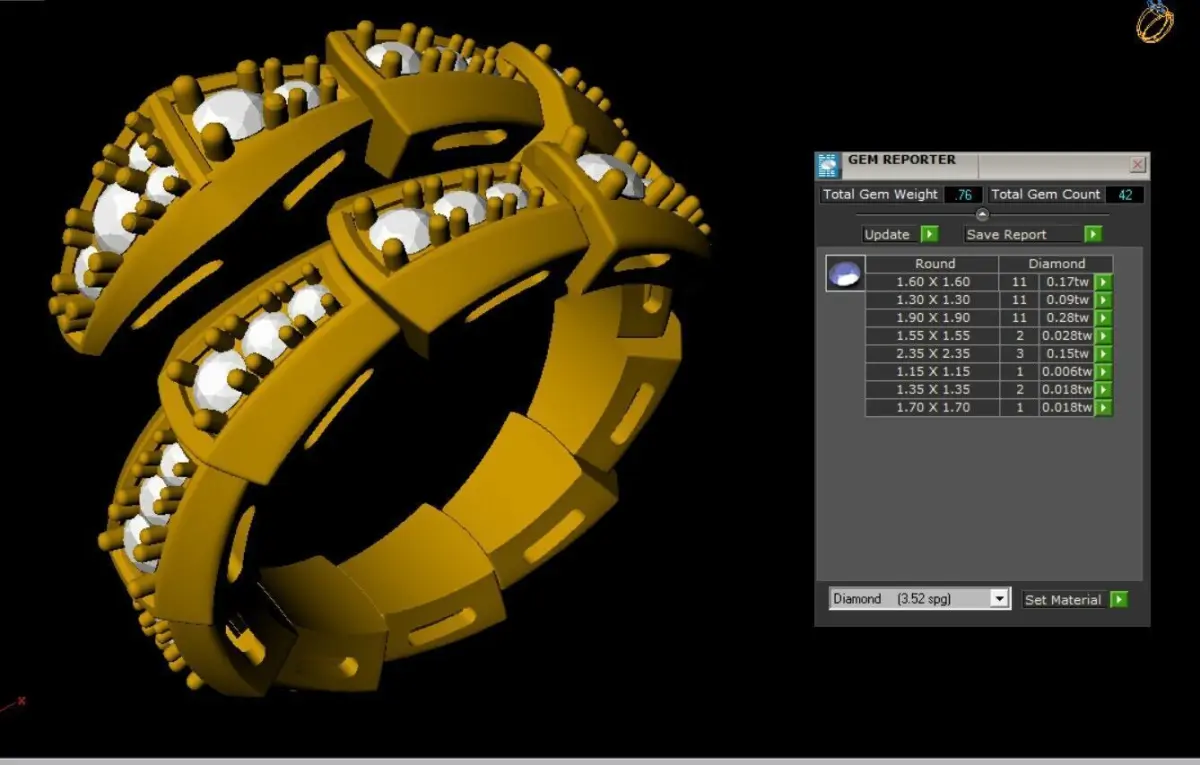Viewport: 1200px width, 765px height.
Task: Close the Gem Reporter panel
Action: click(1138, 165)
